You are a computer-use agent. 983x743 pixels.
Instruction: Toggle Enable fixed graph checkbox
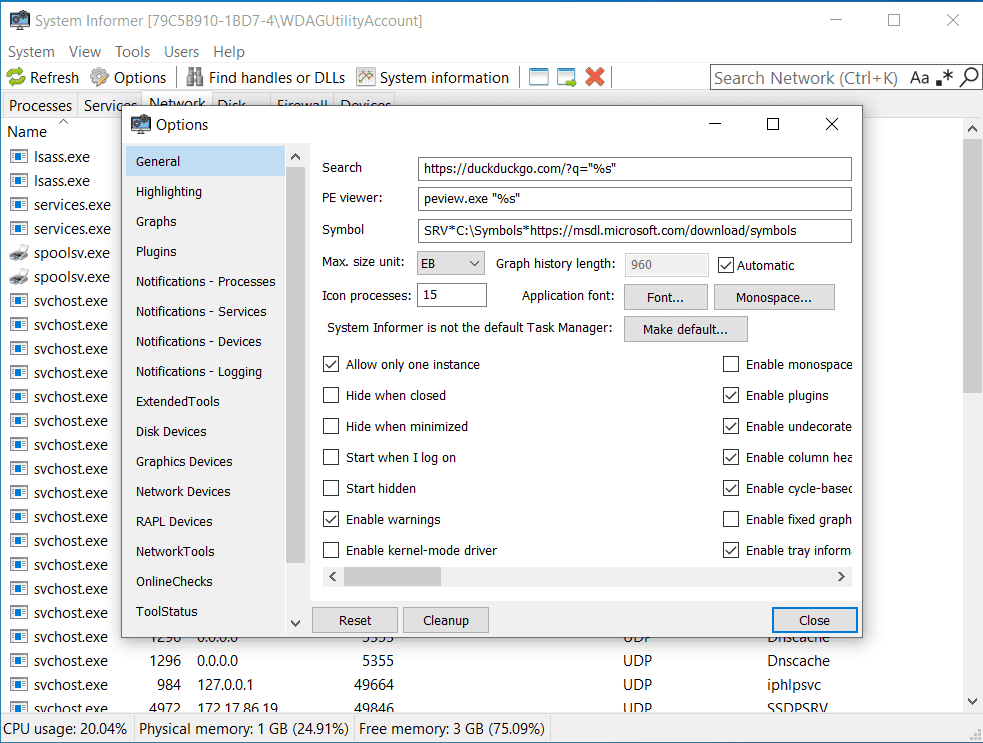(731, 519)
